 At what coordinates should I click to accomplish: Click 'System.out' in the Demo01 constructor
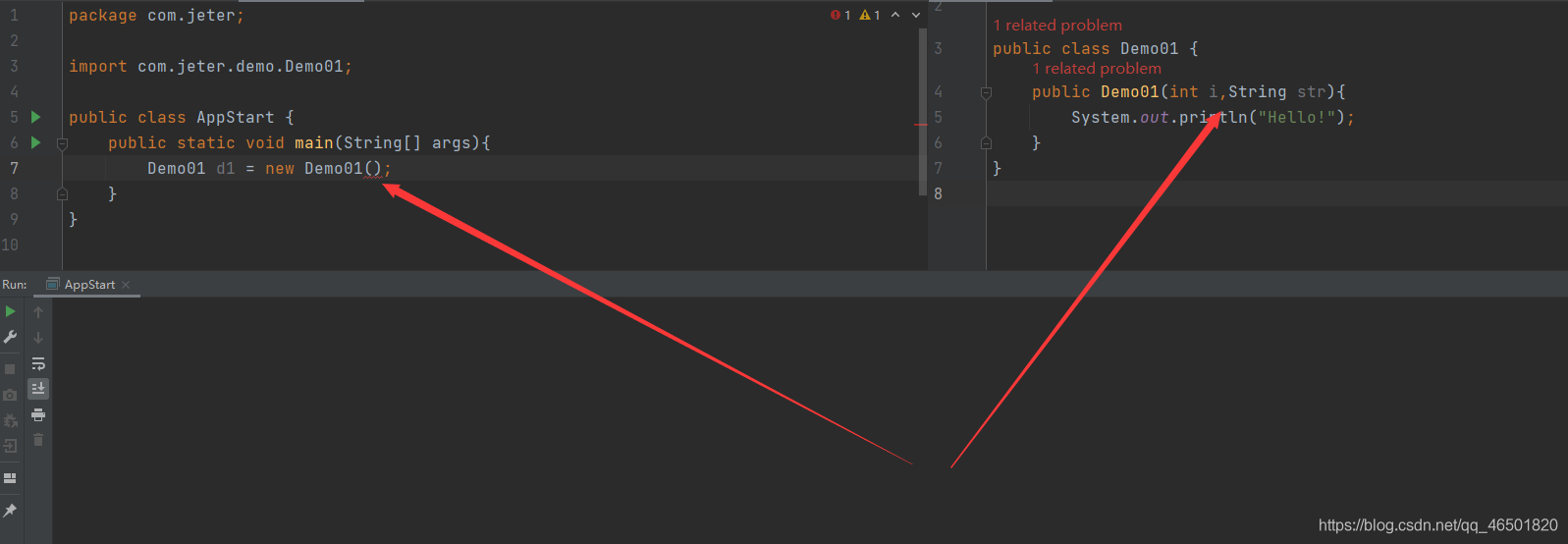(1119, 118)
